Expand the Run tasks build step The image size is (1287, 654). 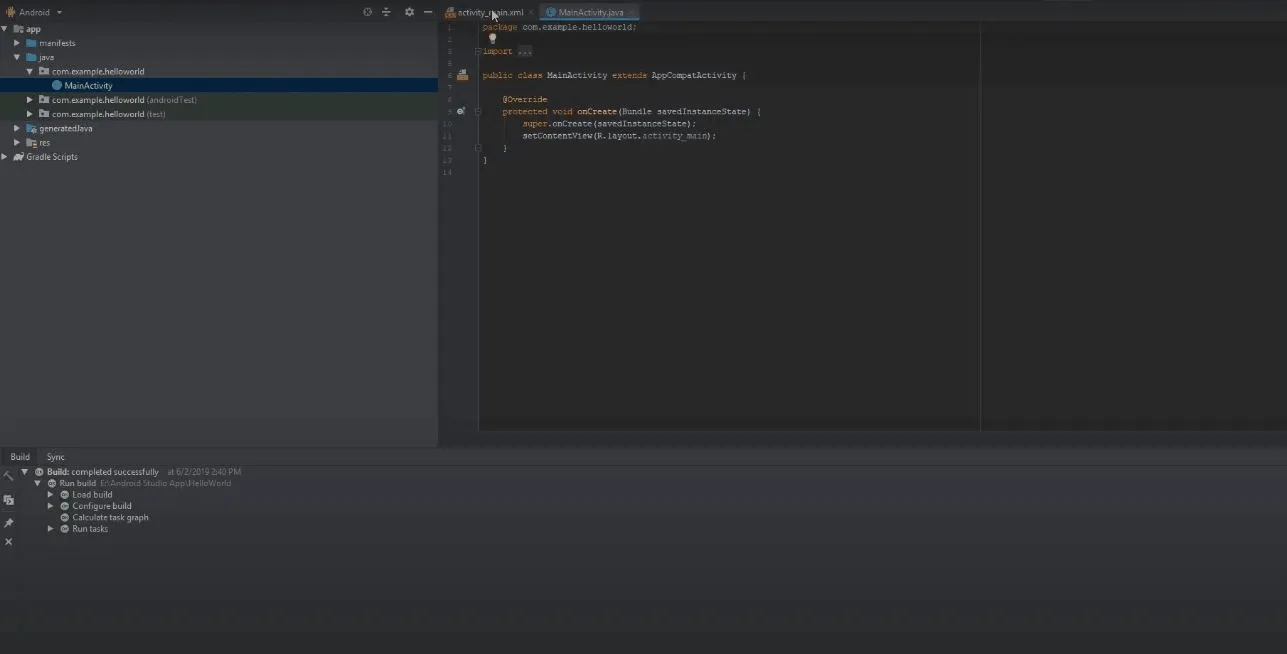[x=51, y=529]
